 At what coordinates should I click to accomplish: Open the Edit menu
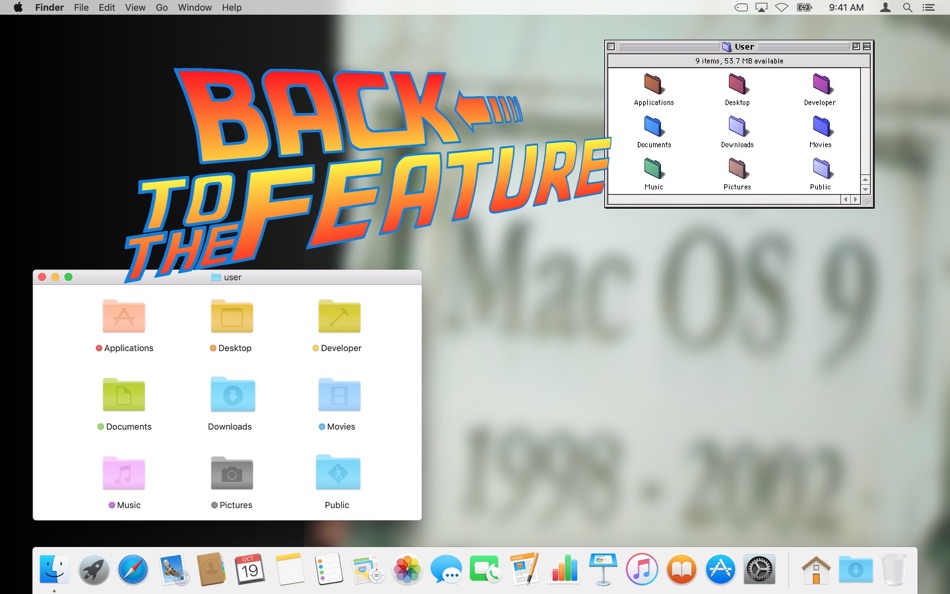107,7
